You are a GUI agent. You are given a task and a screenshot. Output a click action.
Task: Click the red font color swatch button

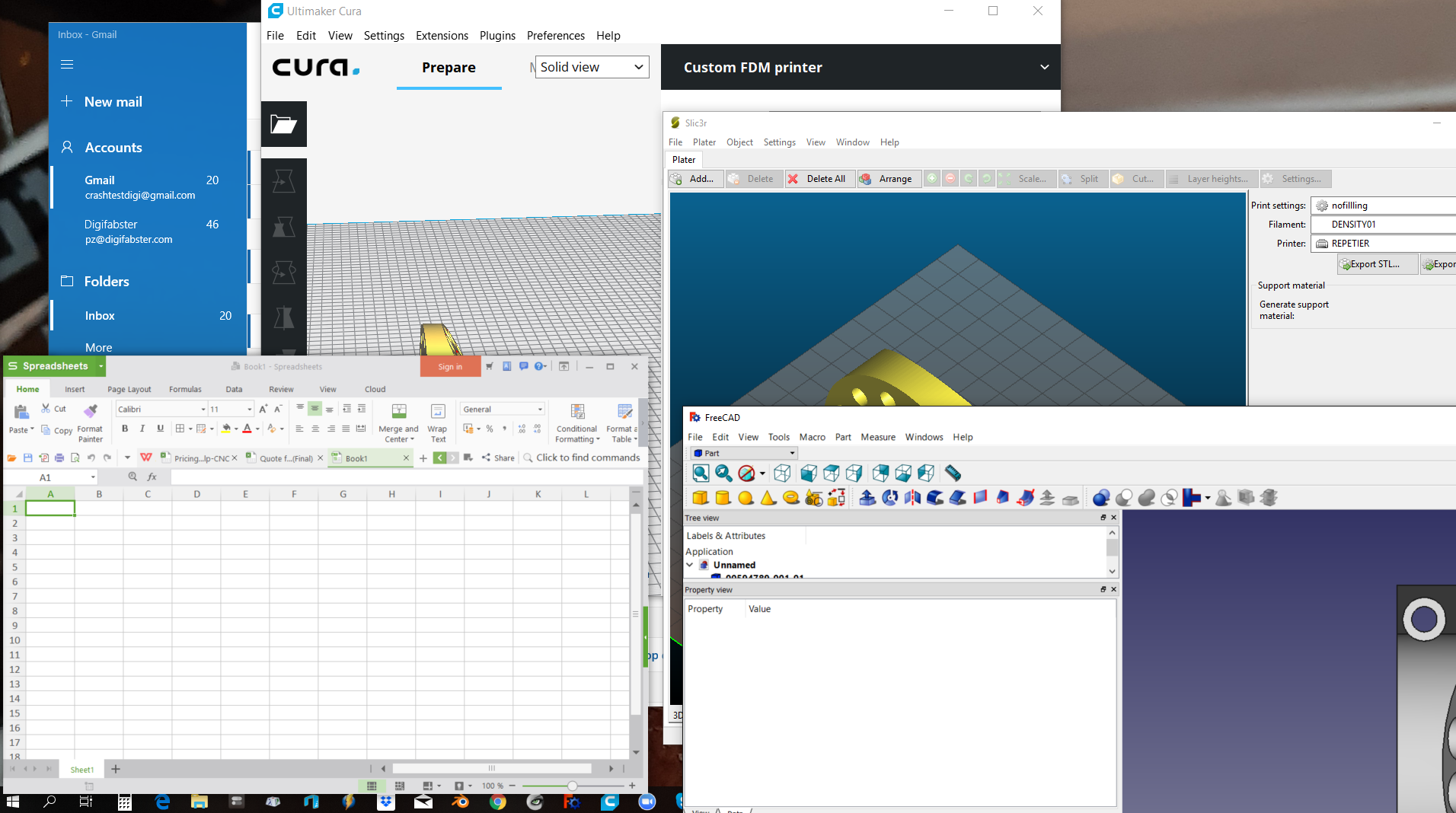(247, 429)
